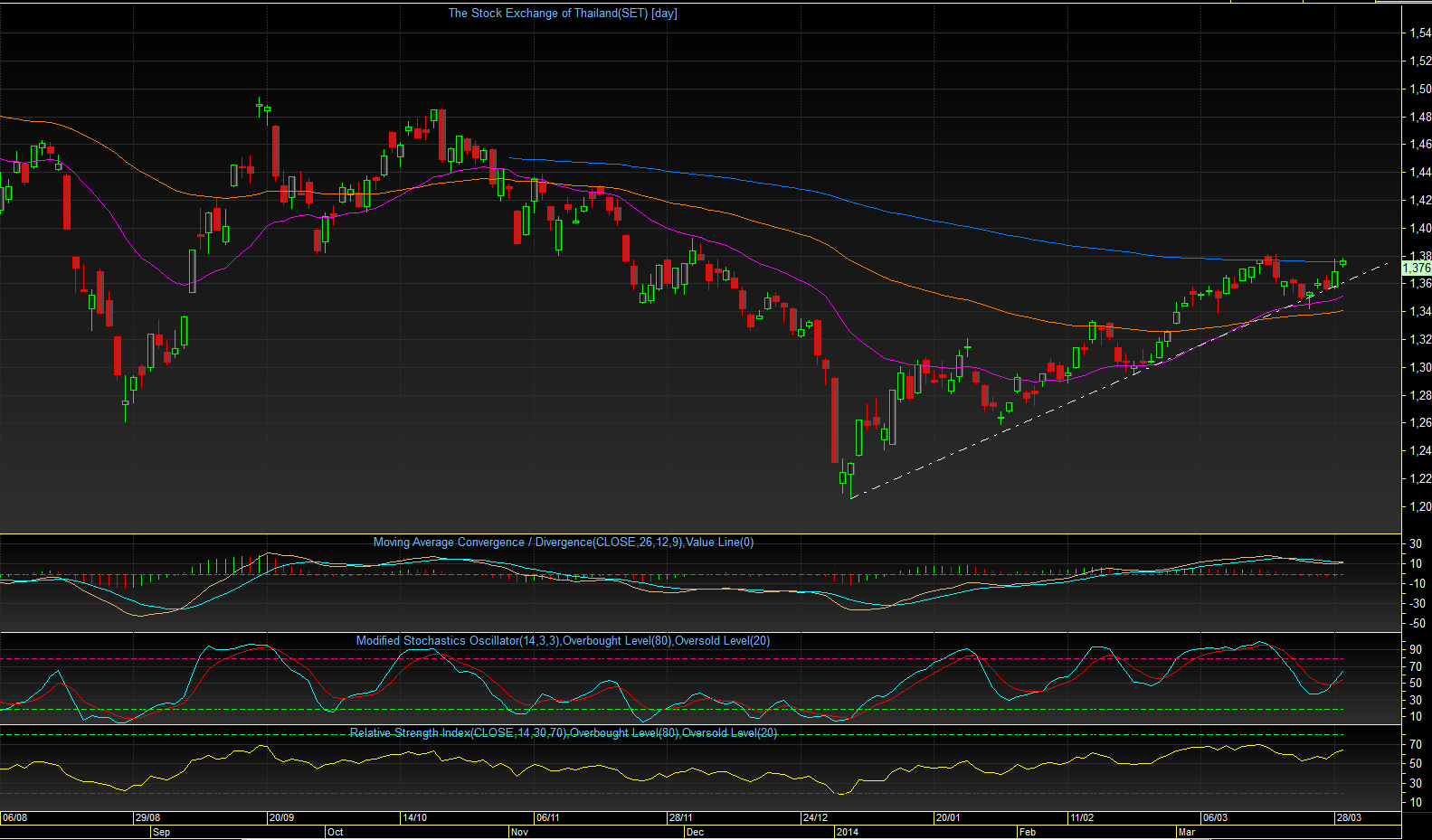Click the "Nov" month label
Viewport: 1432px width, 840px height.
519,832
